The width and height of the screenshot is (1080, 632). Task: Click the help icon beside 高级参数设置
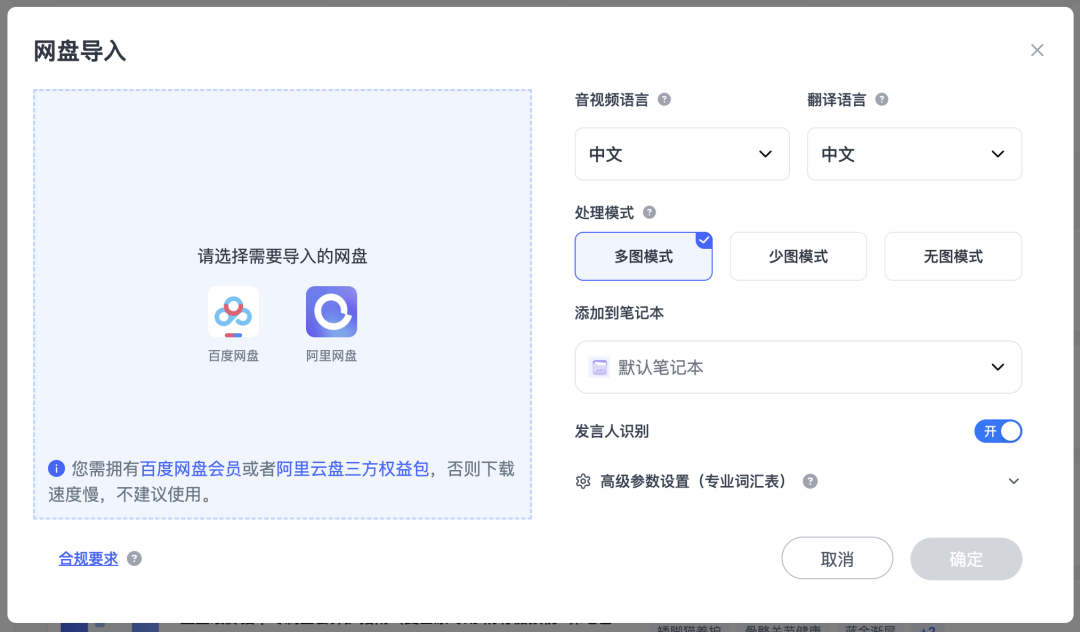point(810,481)
